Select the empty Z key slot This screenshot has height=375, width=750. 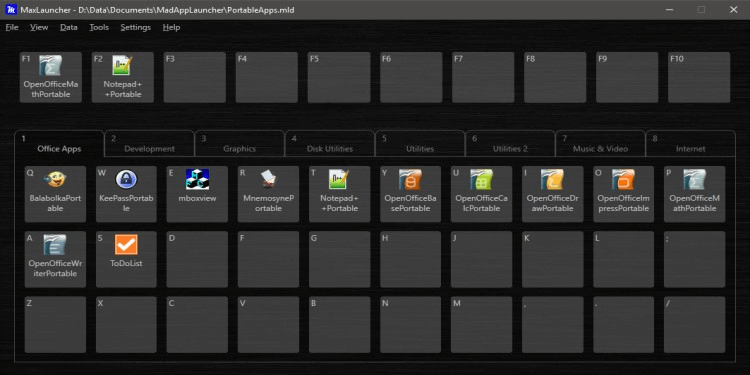(x=55, y=325)
